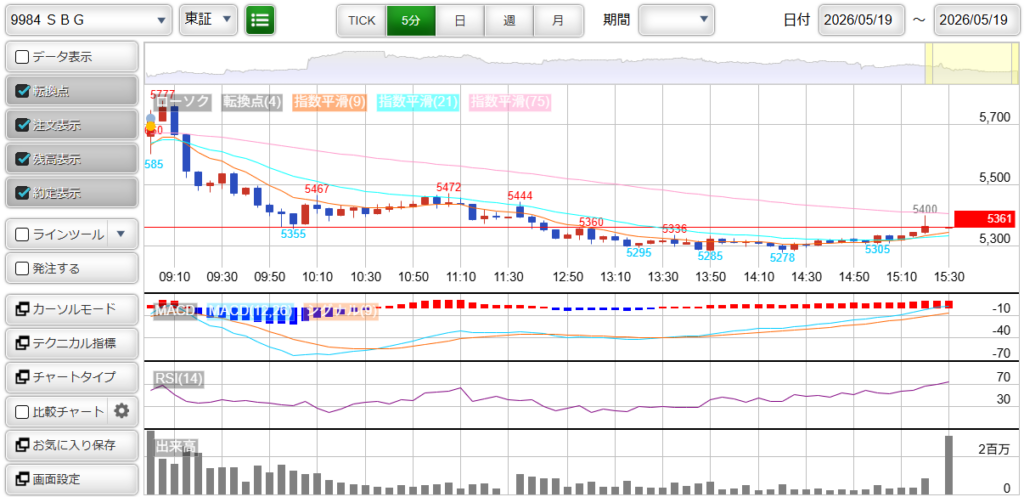Open the 東証 market dropdown

pos(208,20)
